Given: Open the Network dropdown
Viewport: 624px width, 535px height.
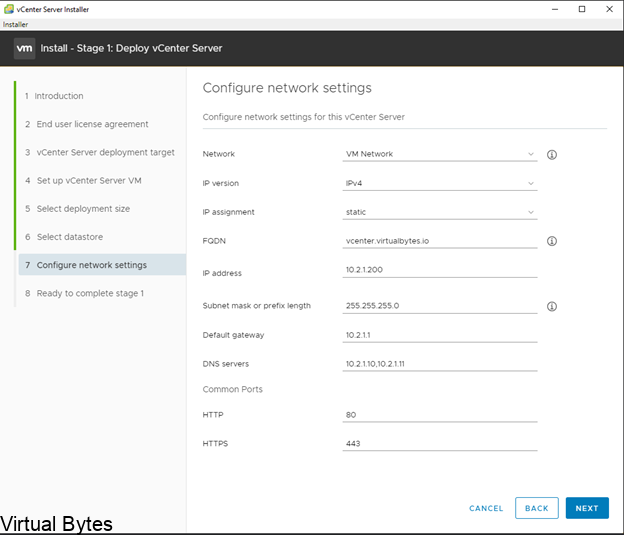Looking at the screenshot, I should [x=440, y=154].
